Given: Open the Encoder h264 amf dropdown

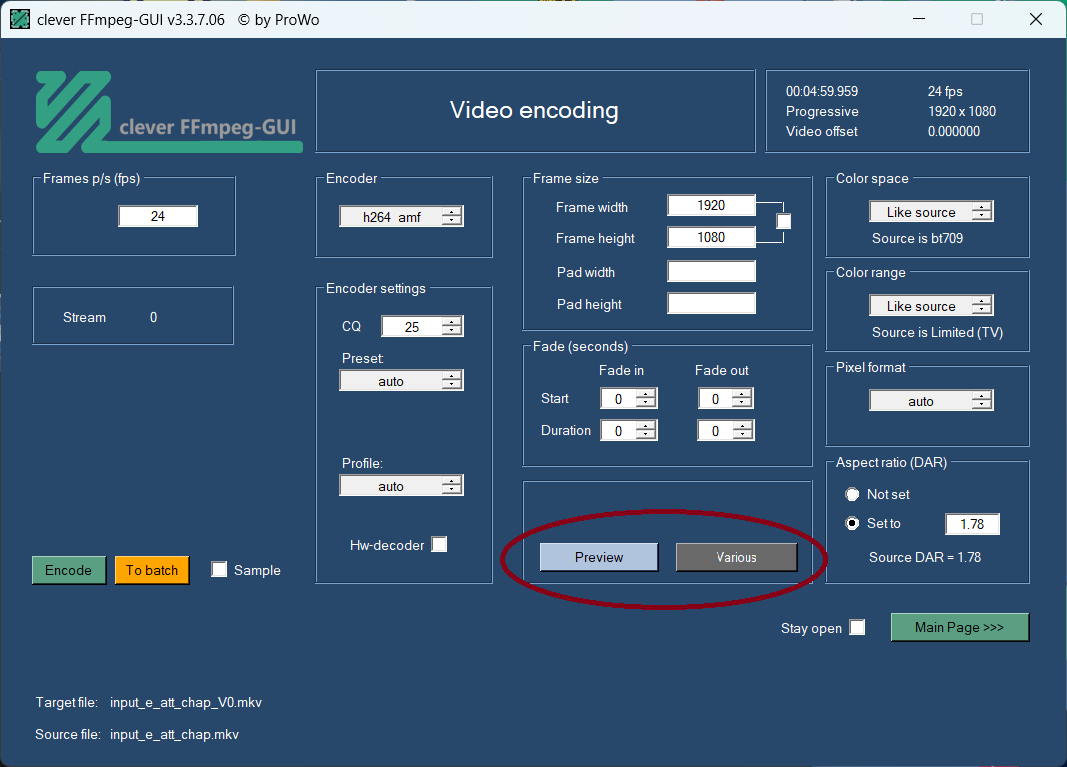Looking at the screenshot, I should click(401, 216).
